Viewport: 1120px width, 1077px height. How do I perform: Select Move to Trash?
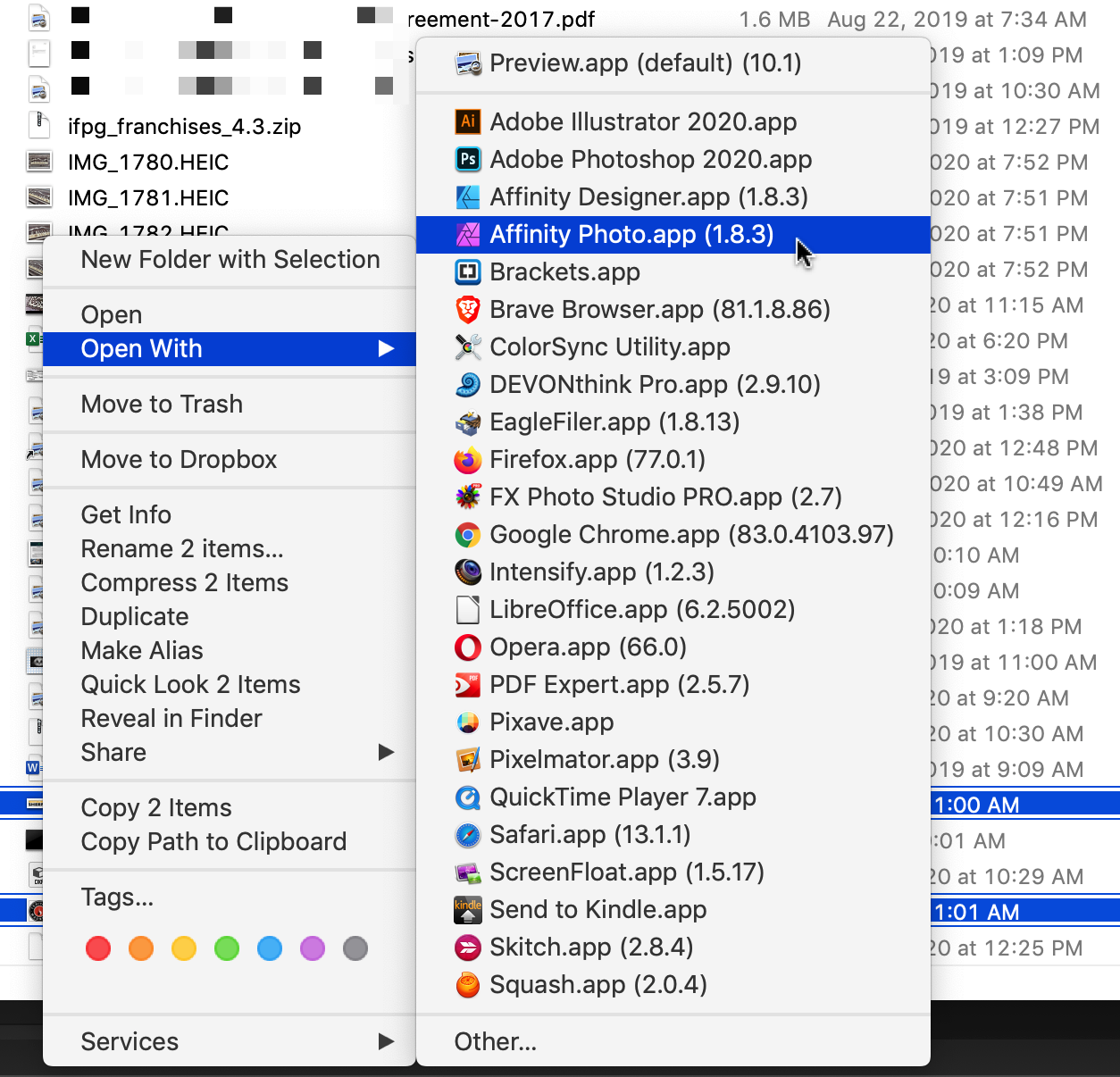click(x=230, y=405)
